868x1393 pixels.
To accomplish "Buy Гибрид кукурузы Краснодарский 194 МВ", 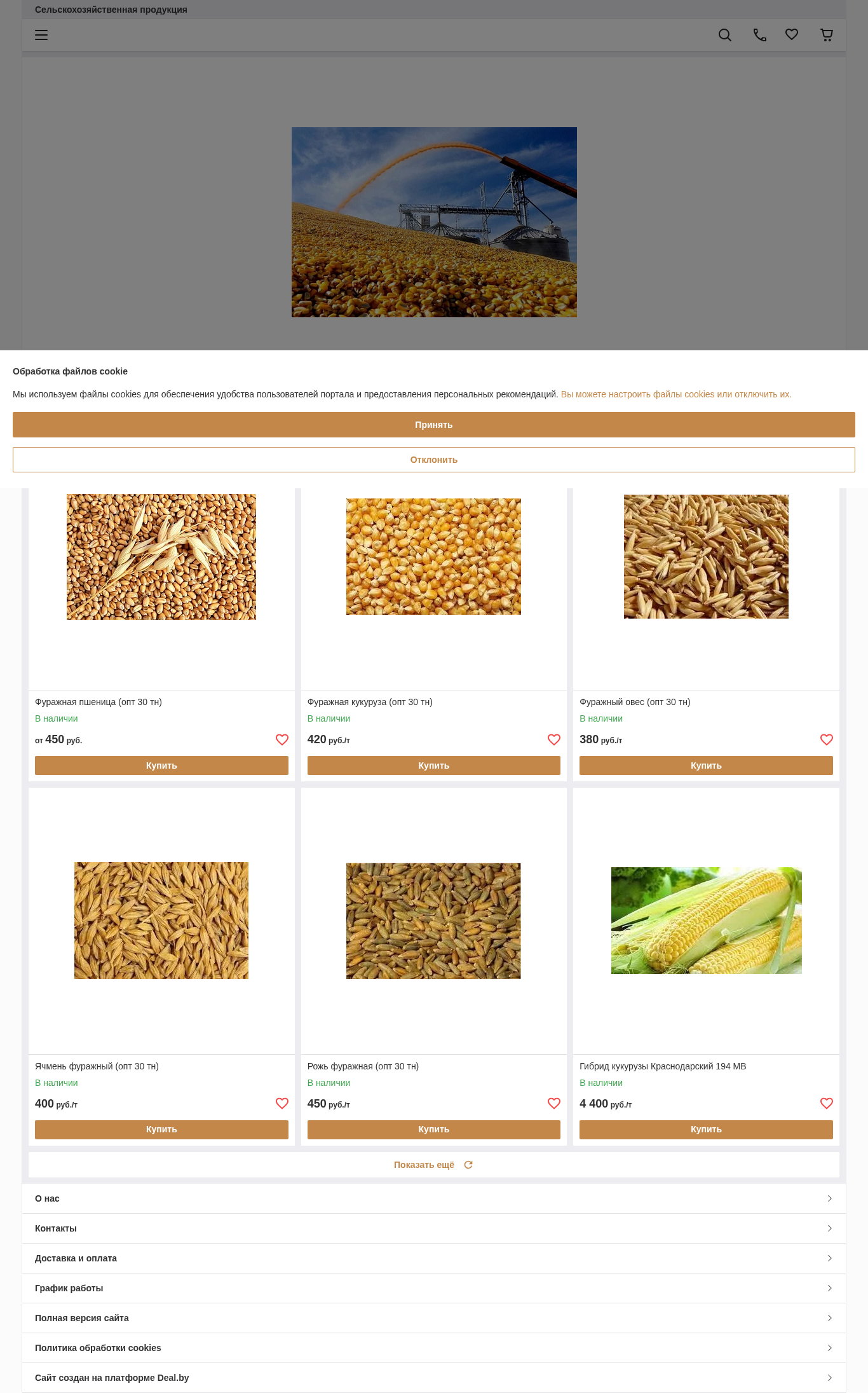I will 706,1129.
